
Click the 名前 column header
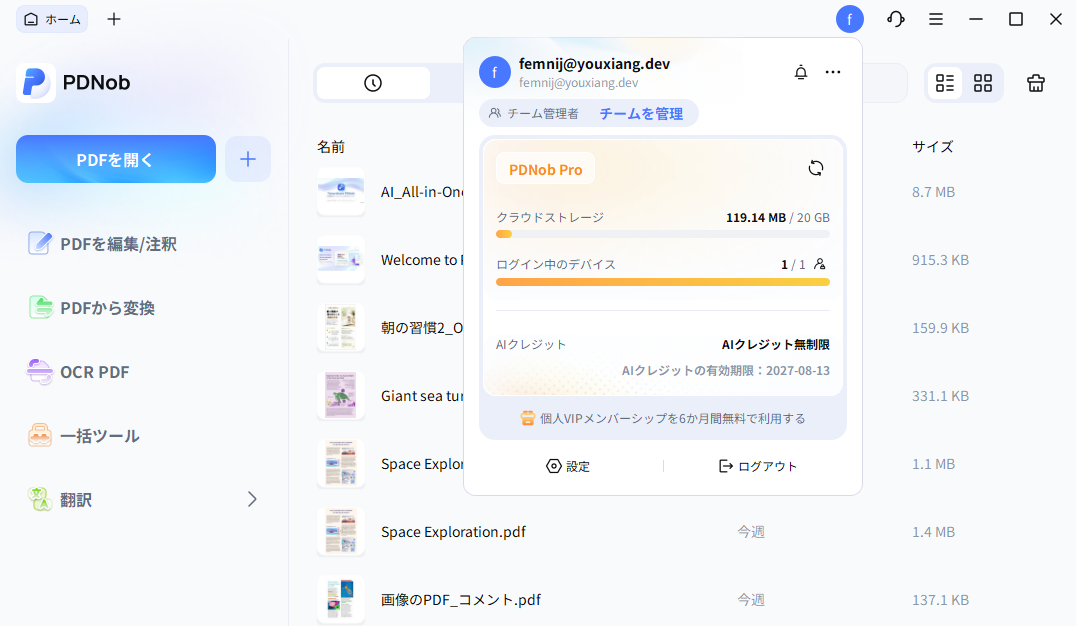pos(331,147)
